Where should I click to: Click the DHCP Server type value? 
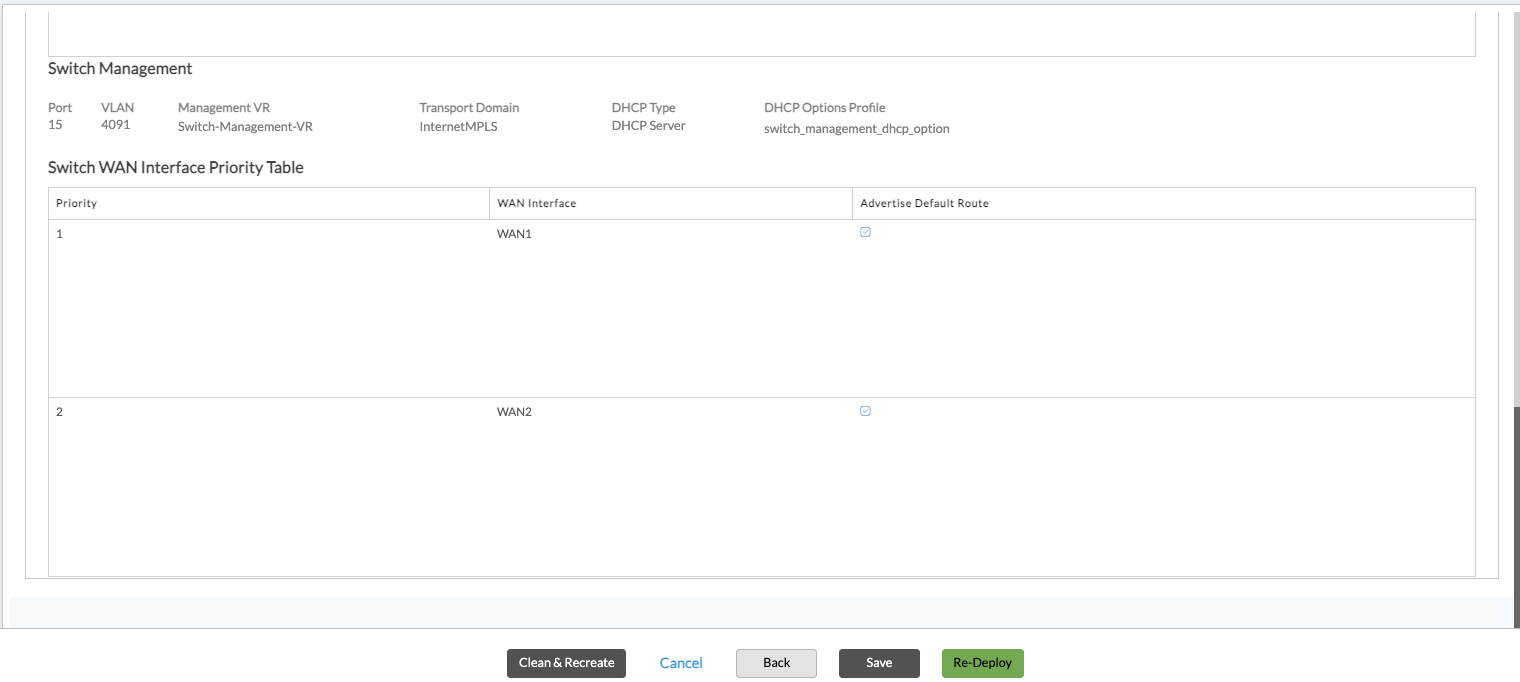648,125
